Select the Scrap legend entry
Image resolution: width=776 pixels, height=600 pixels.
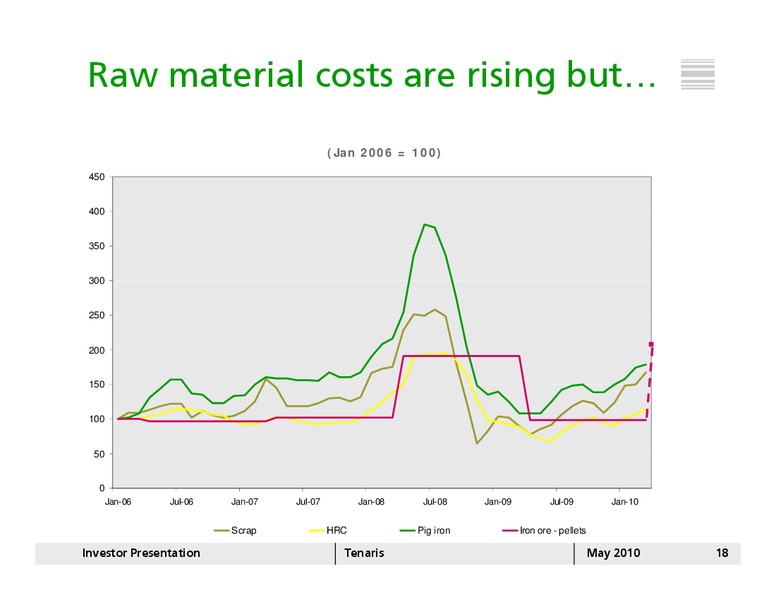236,530
